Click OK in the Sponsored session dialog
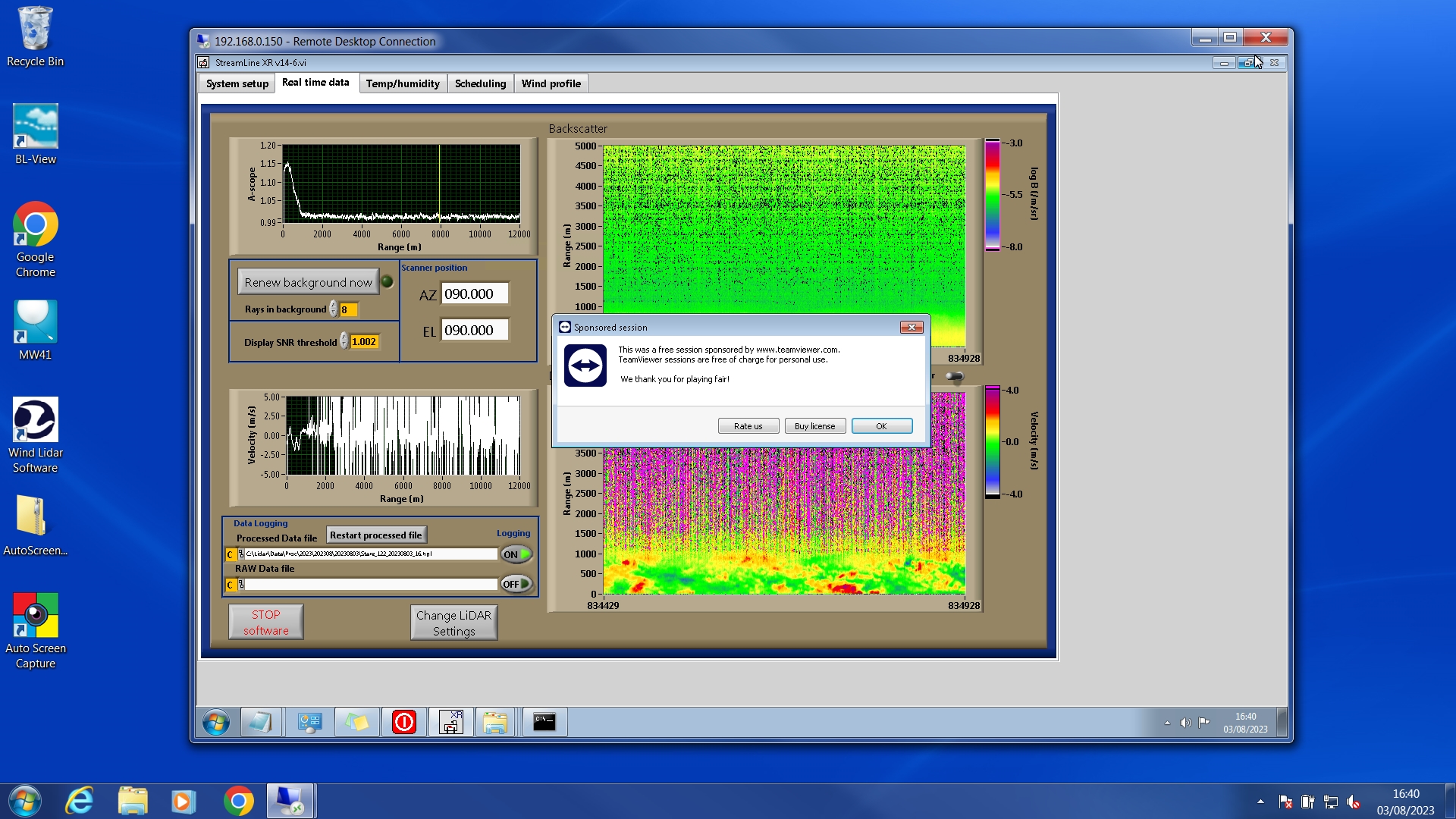1456x819 pixels. tap(881, 426)
